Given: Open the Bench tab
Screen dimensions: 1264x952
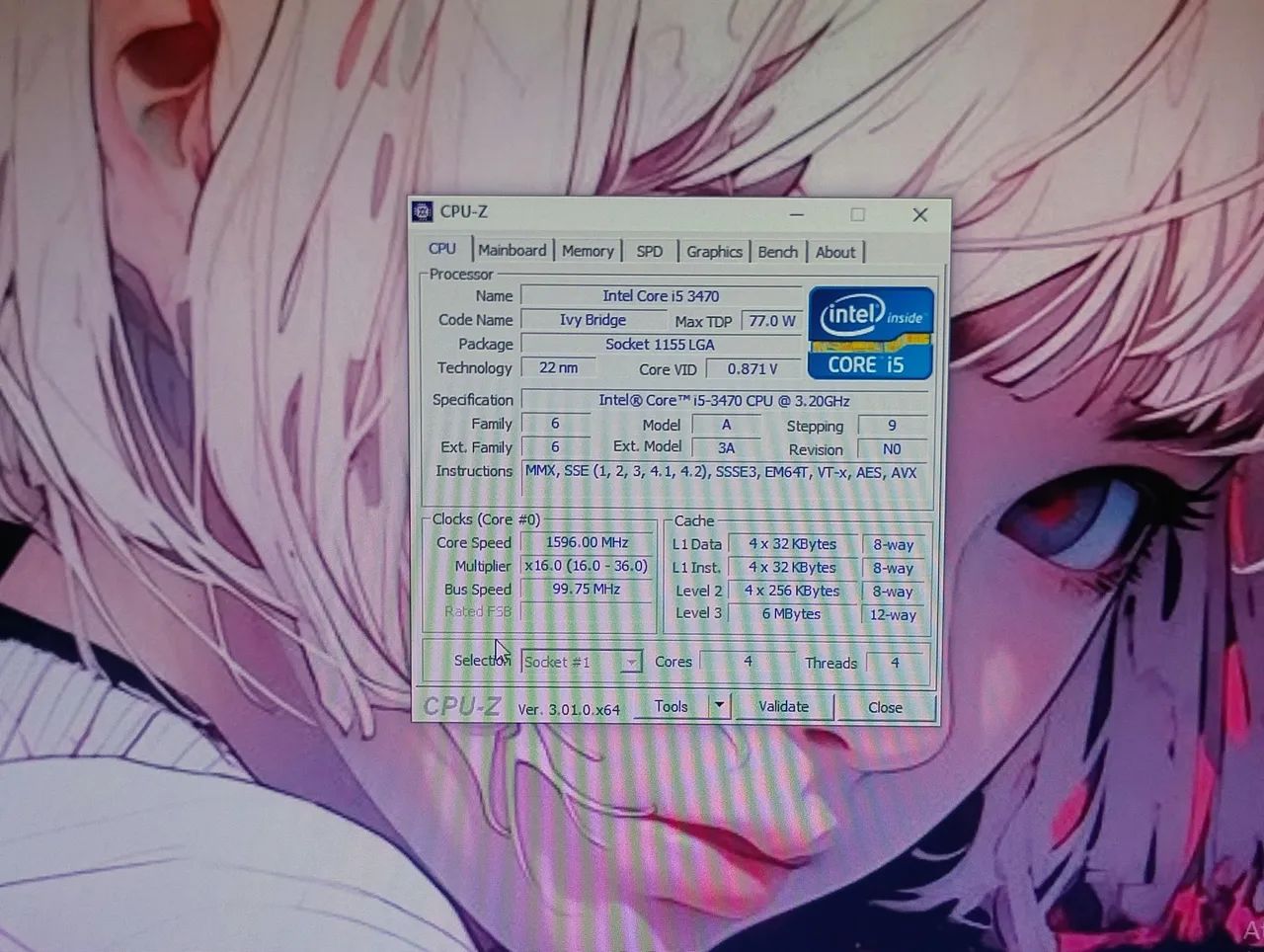Looking at the screenshot, I should click(777, 252).
